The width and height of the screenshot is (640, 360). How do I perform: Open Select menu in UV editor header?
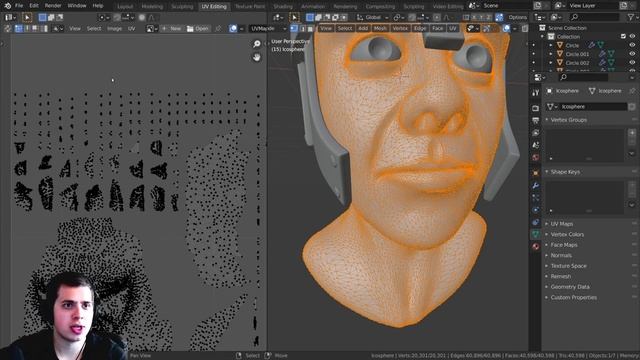tap(94, 29)
